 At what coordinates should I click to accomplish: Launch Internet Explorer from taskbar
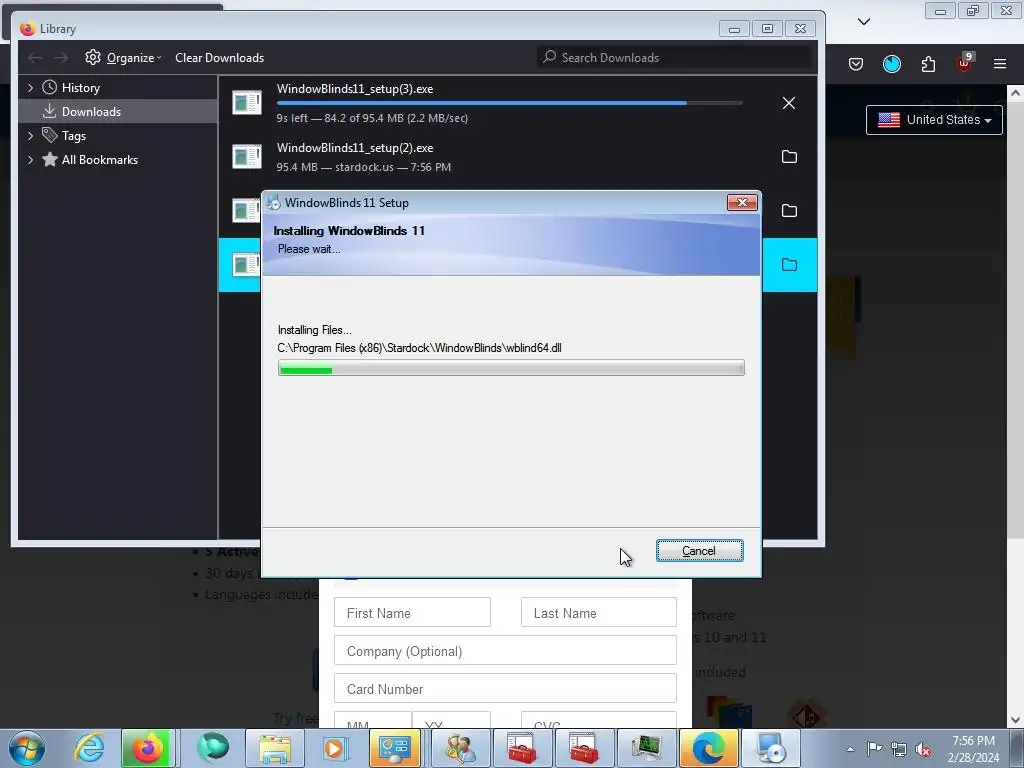89,748
